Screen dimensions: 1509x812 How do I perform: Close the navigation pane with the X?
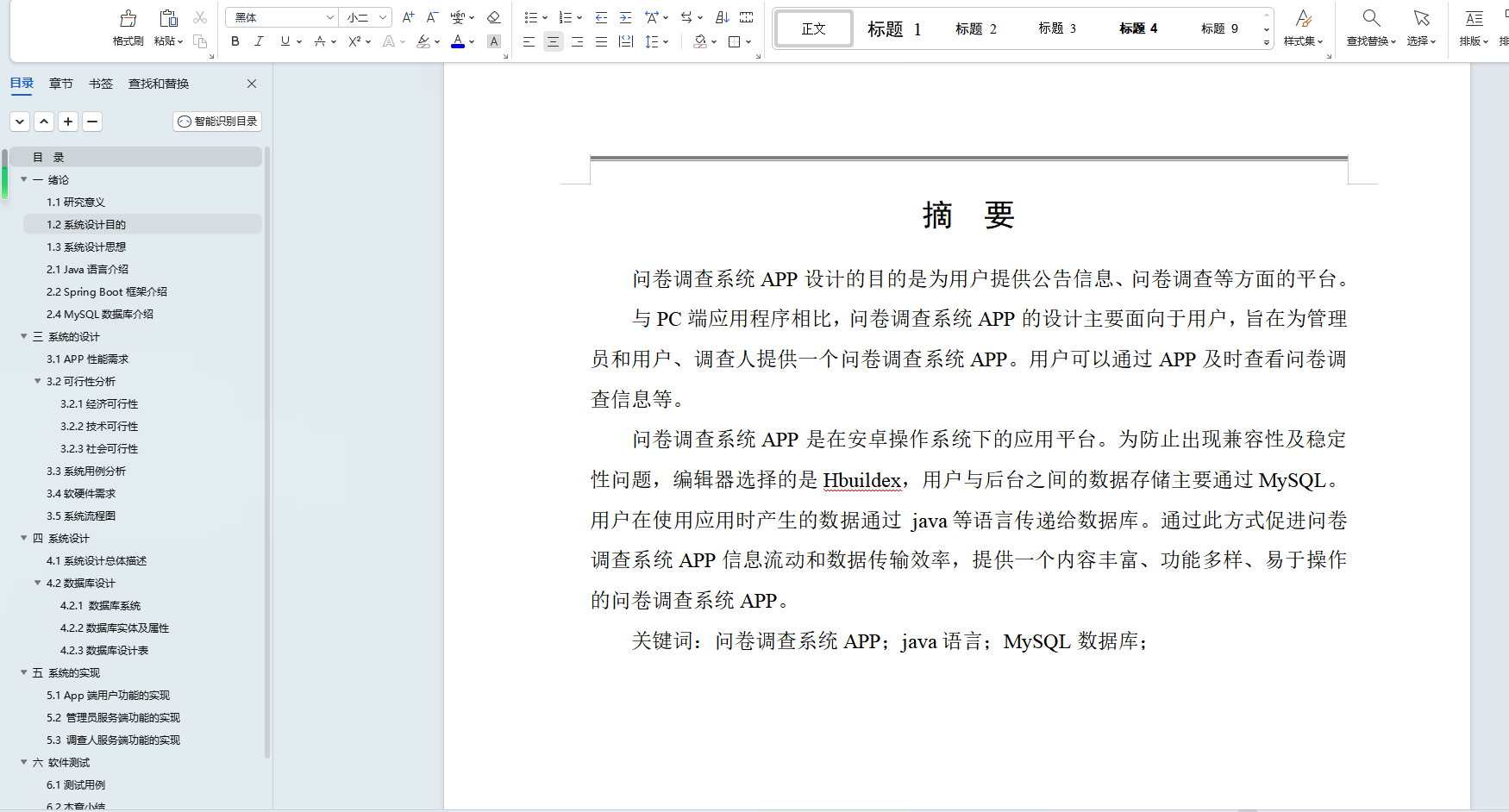(x=252, y=84)
